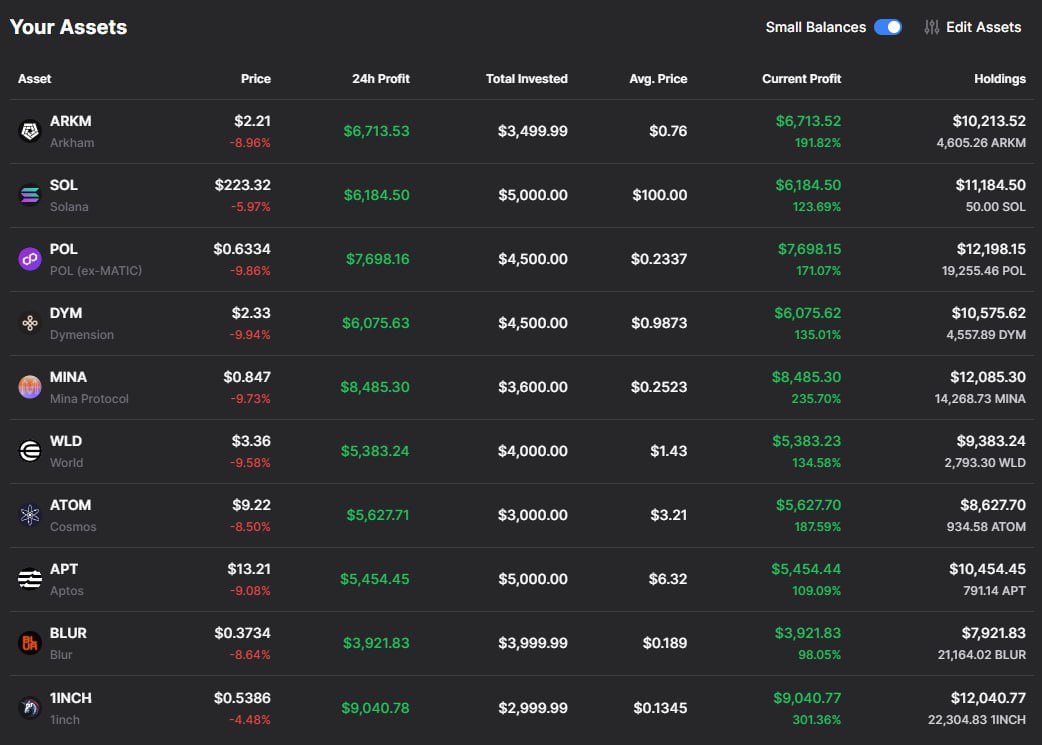
Task: Click the POL (ex-MATIC) subtitle
Action: [96, 271]
